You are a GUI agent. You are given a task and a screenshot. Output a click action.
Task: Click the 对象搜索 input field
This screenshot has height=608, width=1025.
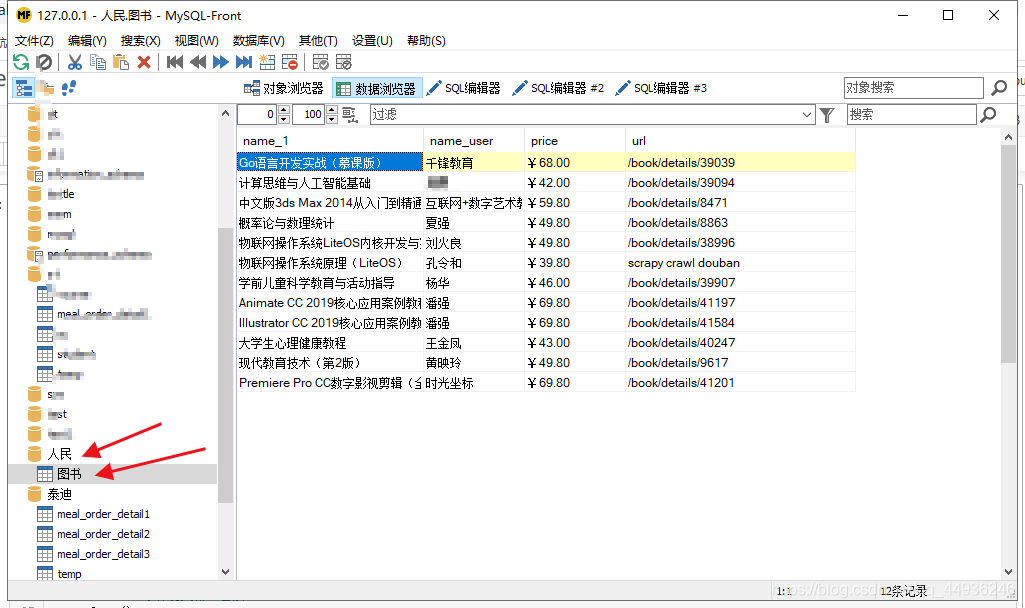pos(913,88)
